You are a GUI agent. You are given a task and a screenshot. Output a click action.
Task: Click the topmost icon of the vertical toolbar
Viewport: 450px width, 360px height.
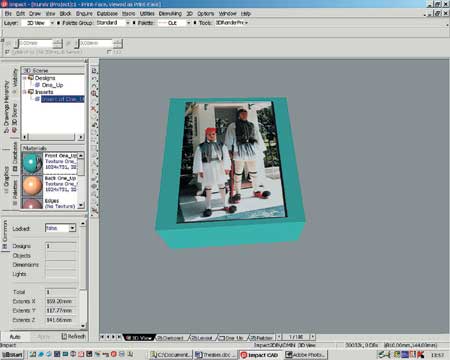[94, 71]
